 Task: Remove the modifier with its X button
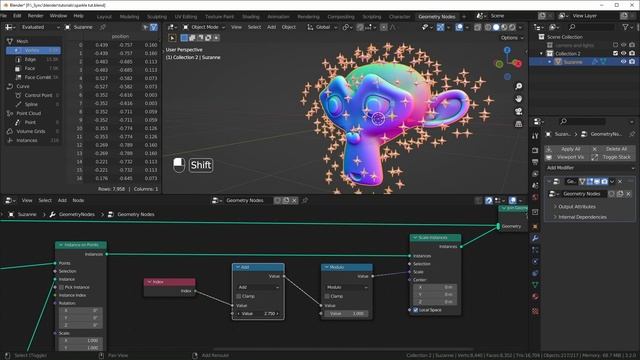tap(620, 181)
